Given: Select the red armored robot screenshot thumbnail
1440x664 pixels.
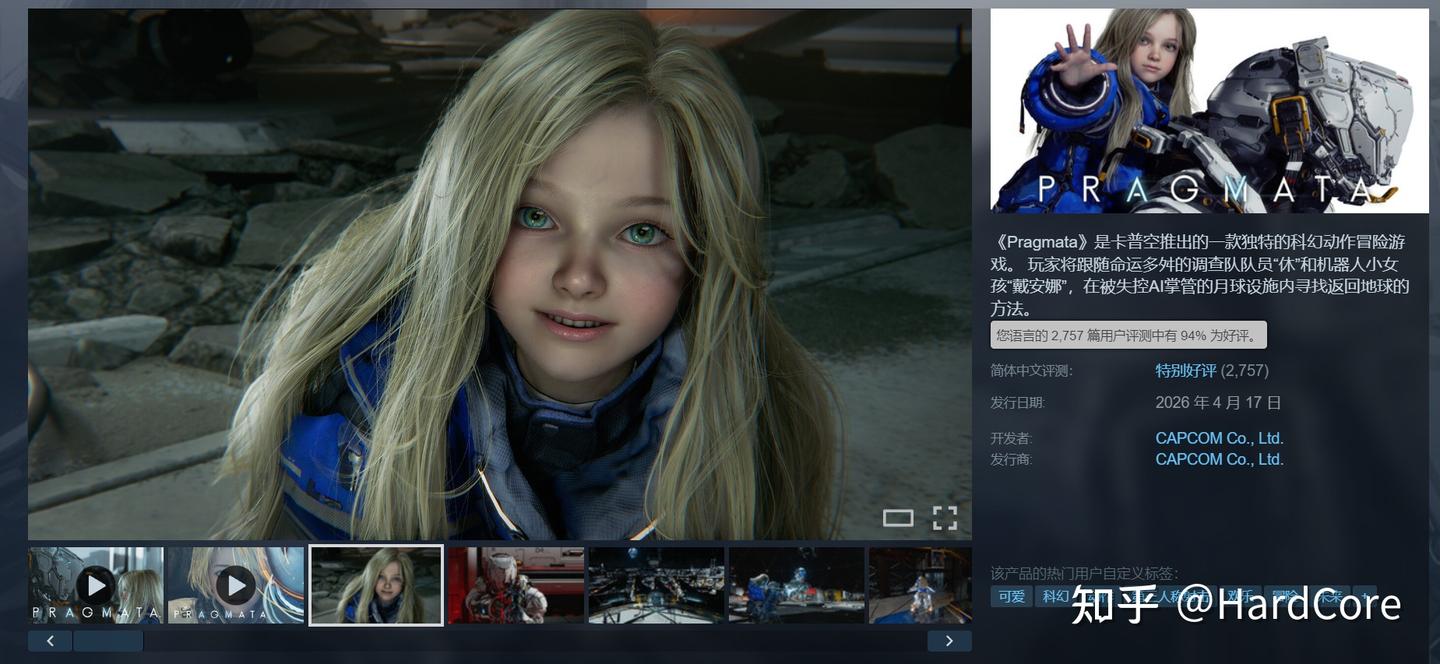Looking at the screenshot, I should tap(516, 585).
